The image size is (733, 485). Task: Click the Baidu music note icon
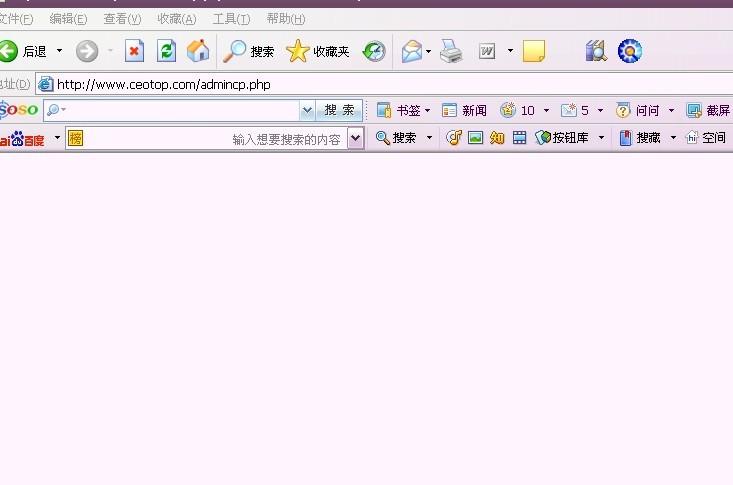[x=453, y=138]
